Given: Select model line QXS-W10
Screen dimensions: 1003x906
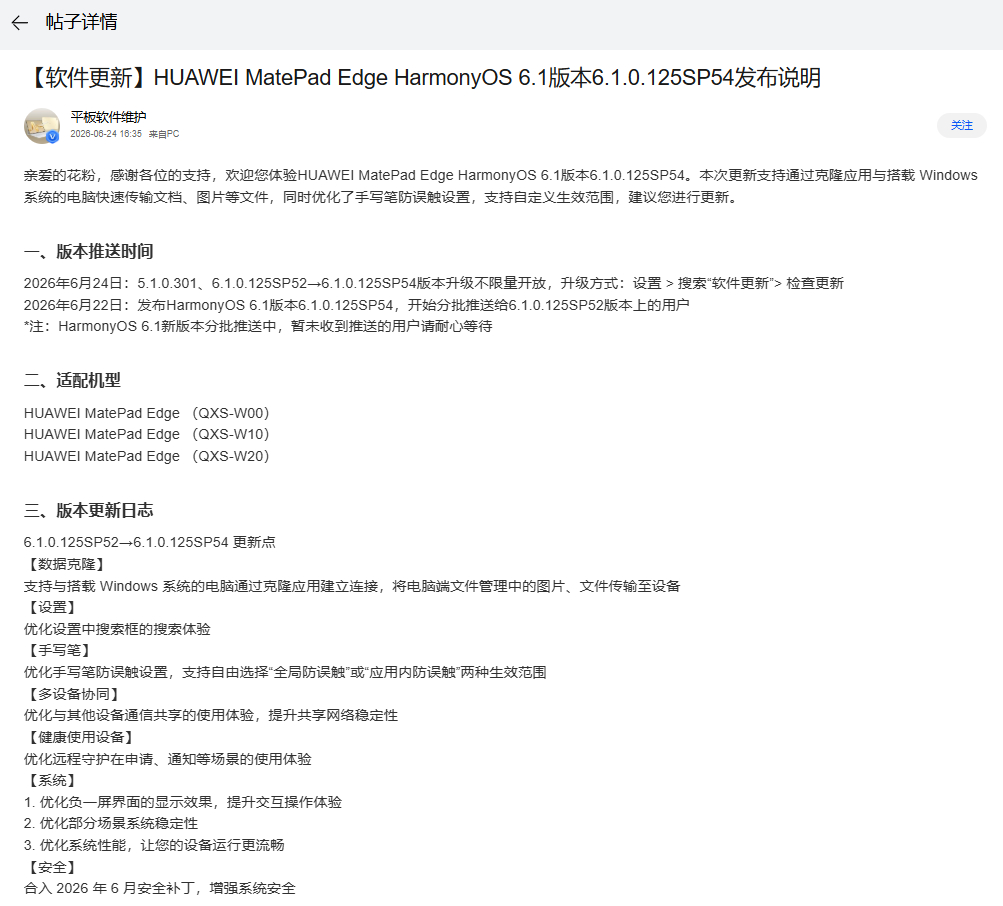Looking at the screenshot, I should tap(146, 434).
